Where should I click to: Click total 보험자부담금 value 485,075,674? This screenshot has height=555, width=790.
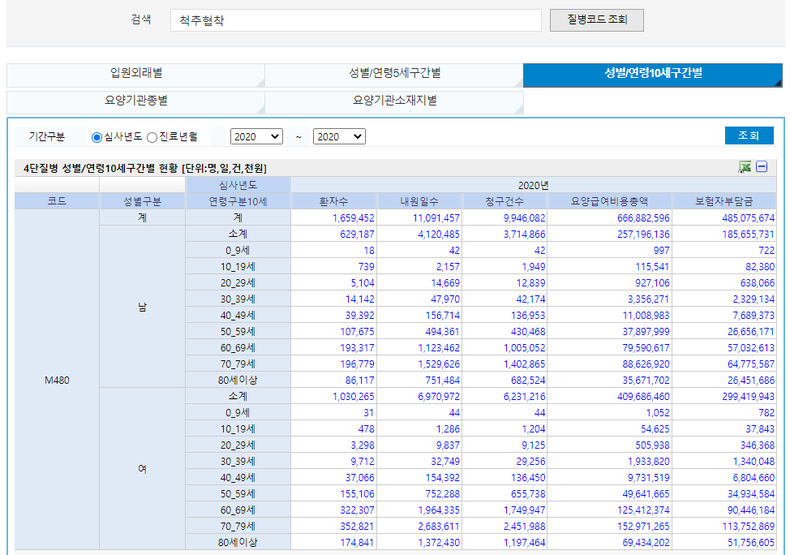coord(748,218)
